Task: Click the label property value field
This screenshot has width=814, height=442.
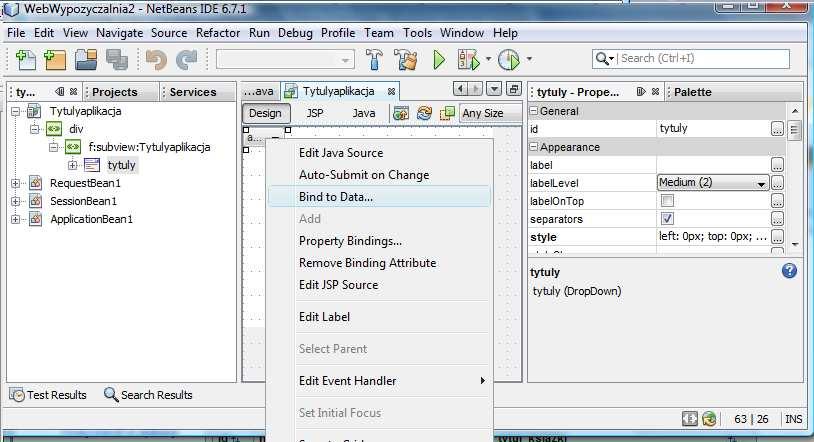Action: point(713,165)
